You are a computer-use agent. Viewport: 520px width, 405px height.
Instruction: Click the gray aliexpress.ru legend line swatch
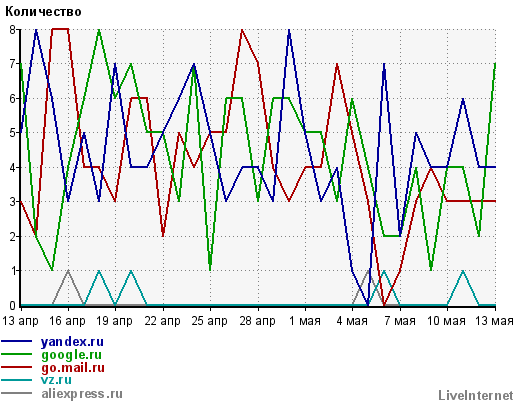[x=17, y=393]
